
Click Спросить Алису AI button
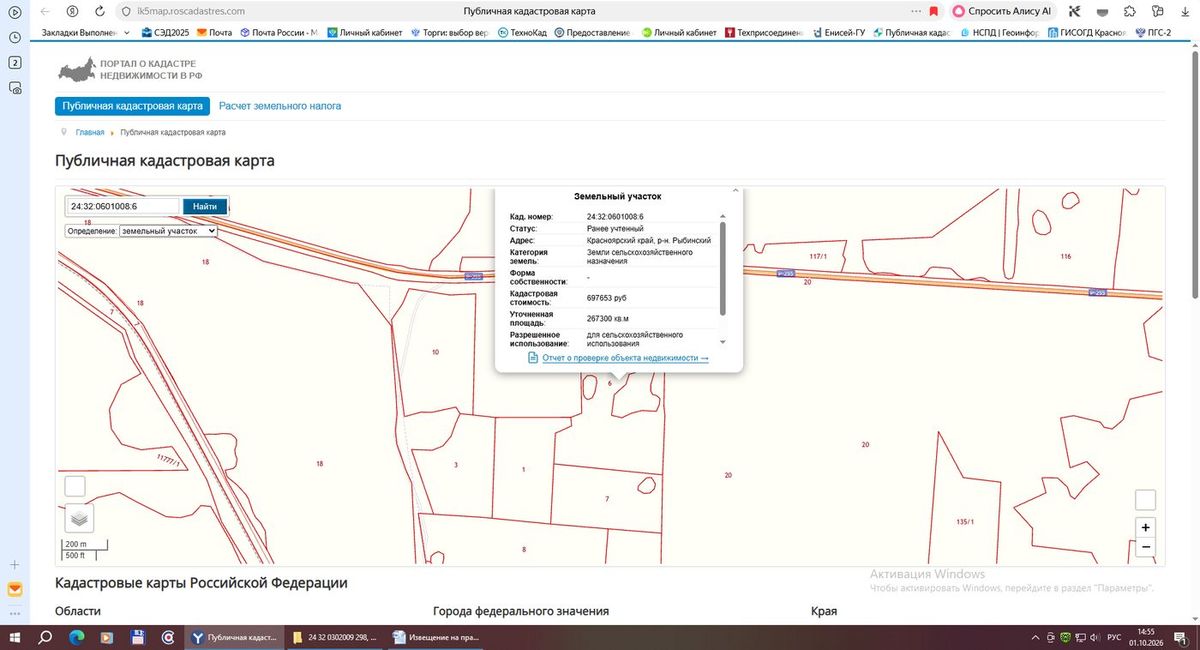point(1003,11)
